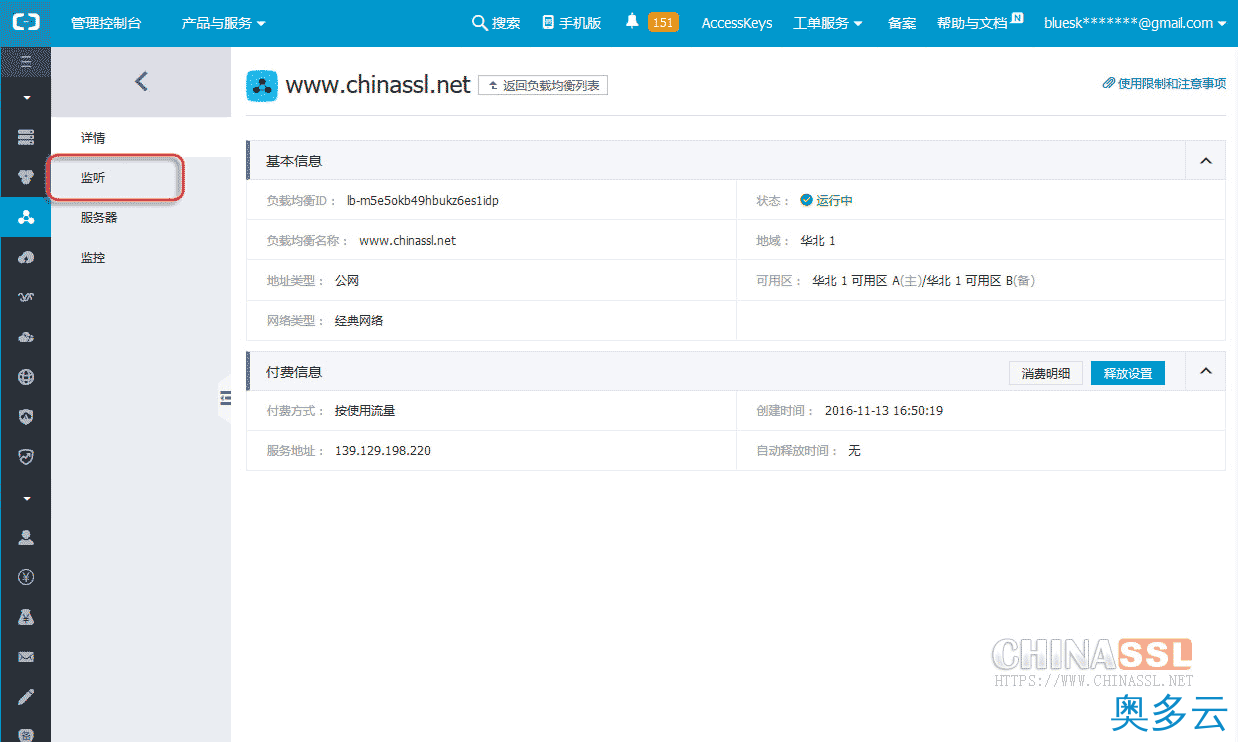Click the side panel collapse handle icon

(x=224, y=398)
